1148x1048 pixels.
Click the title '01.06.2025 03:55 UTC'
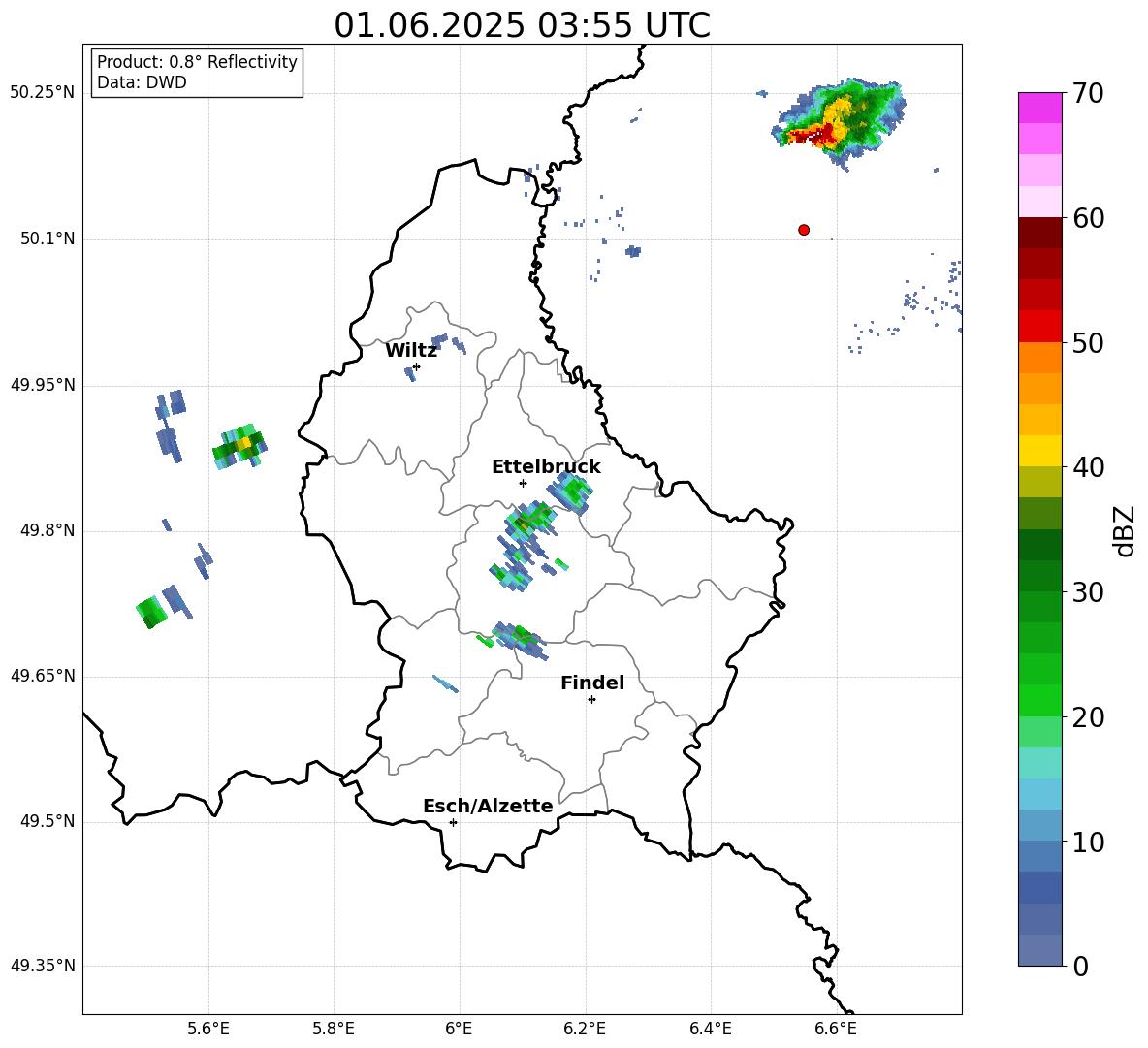[522, 25]
